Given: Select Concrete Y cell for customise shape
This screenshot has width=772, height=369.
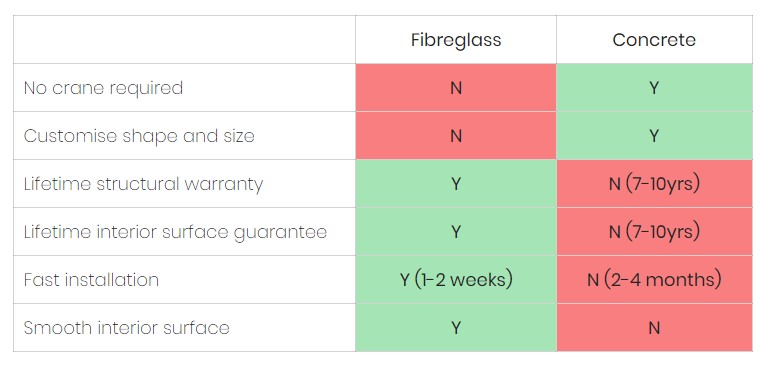Looking at the screenshot, I should [x=654, y=135].
